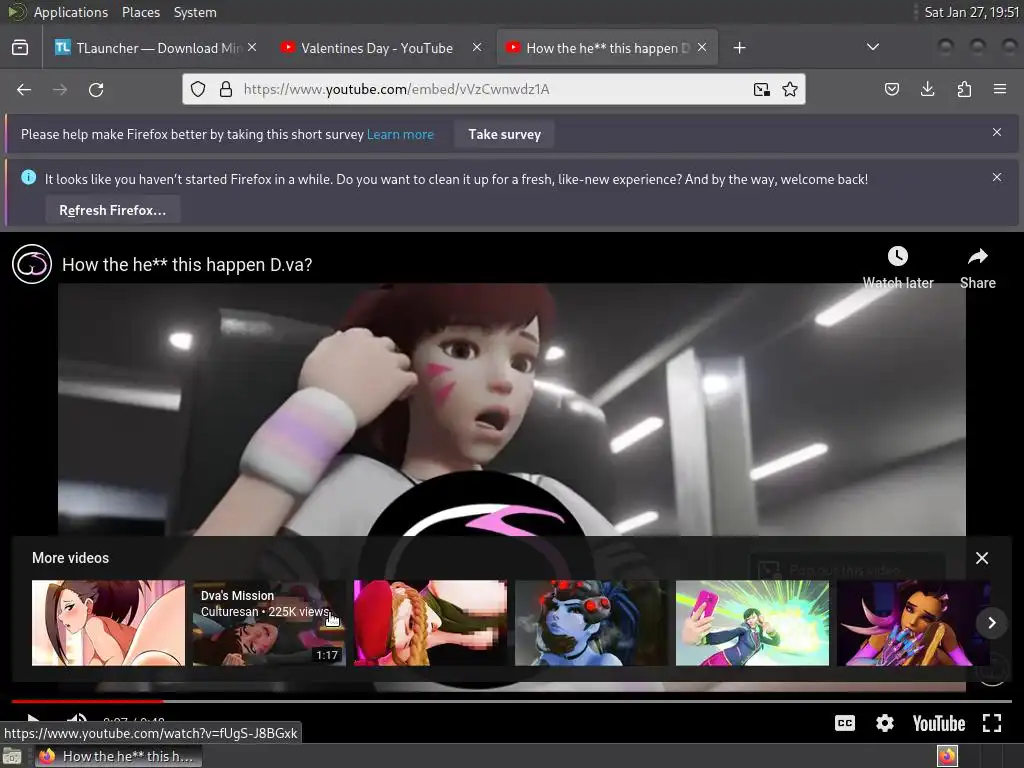Show next set of More videos
Image resolution: width=1024 pixels, height=768 pixels.
pos(991,623)
